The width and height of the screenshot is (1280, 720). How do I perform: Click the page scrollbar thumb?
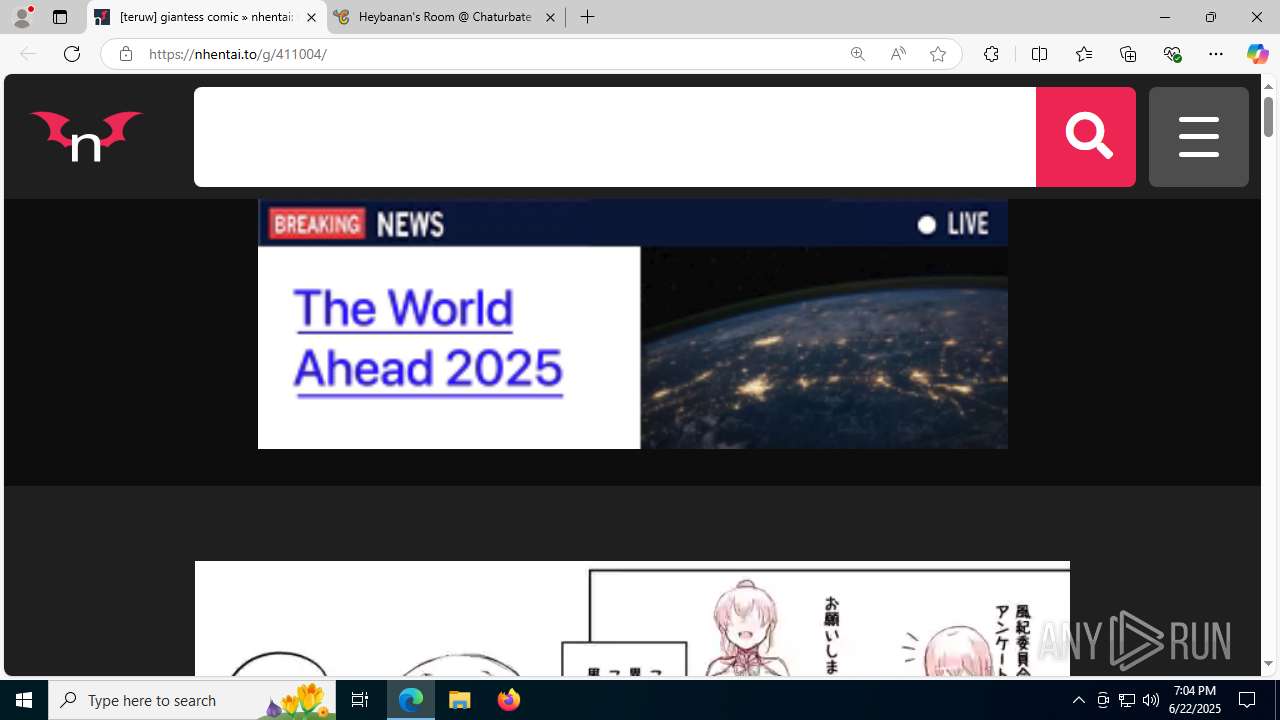point(1268,116)
